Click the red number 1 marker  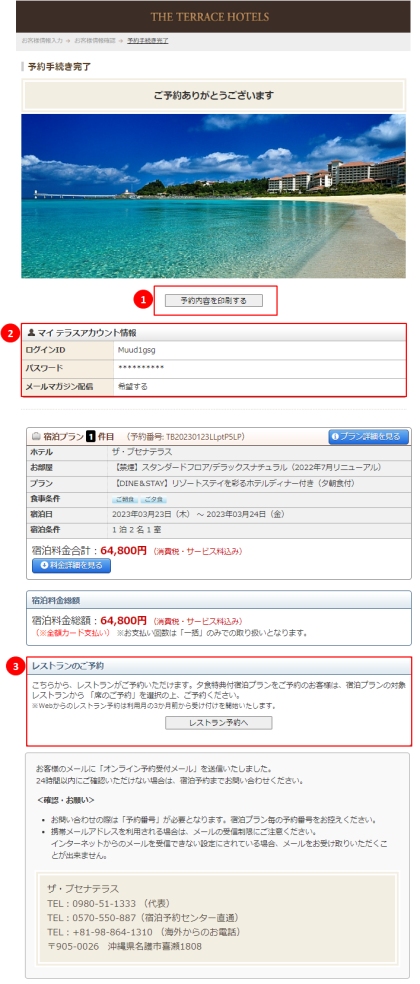143,301
